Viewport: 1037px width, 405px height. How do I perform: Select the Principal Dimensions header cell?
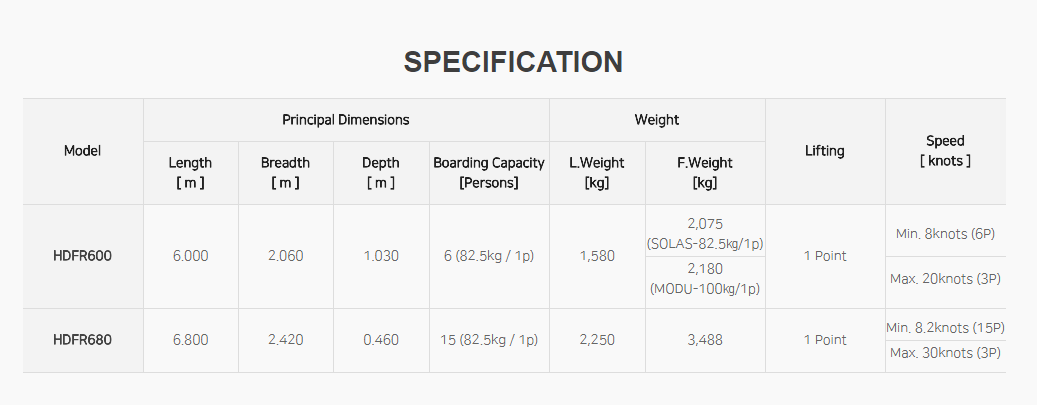pos(345,119)
